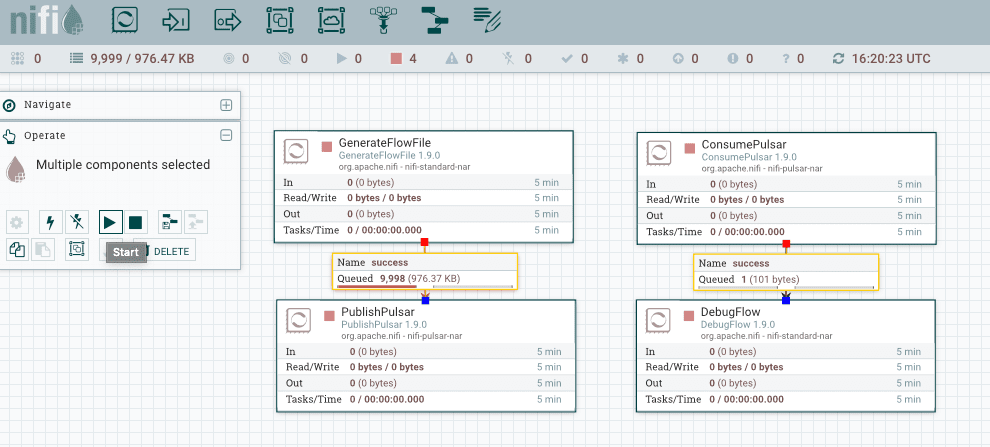Click the DebugFlow processor icon

tap(658, 321)
